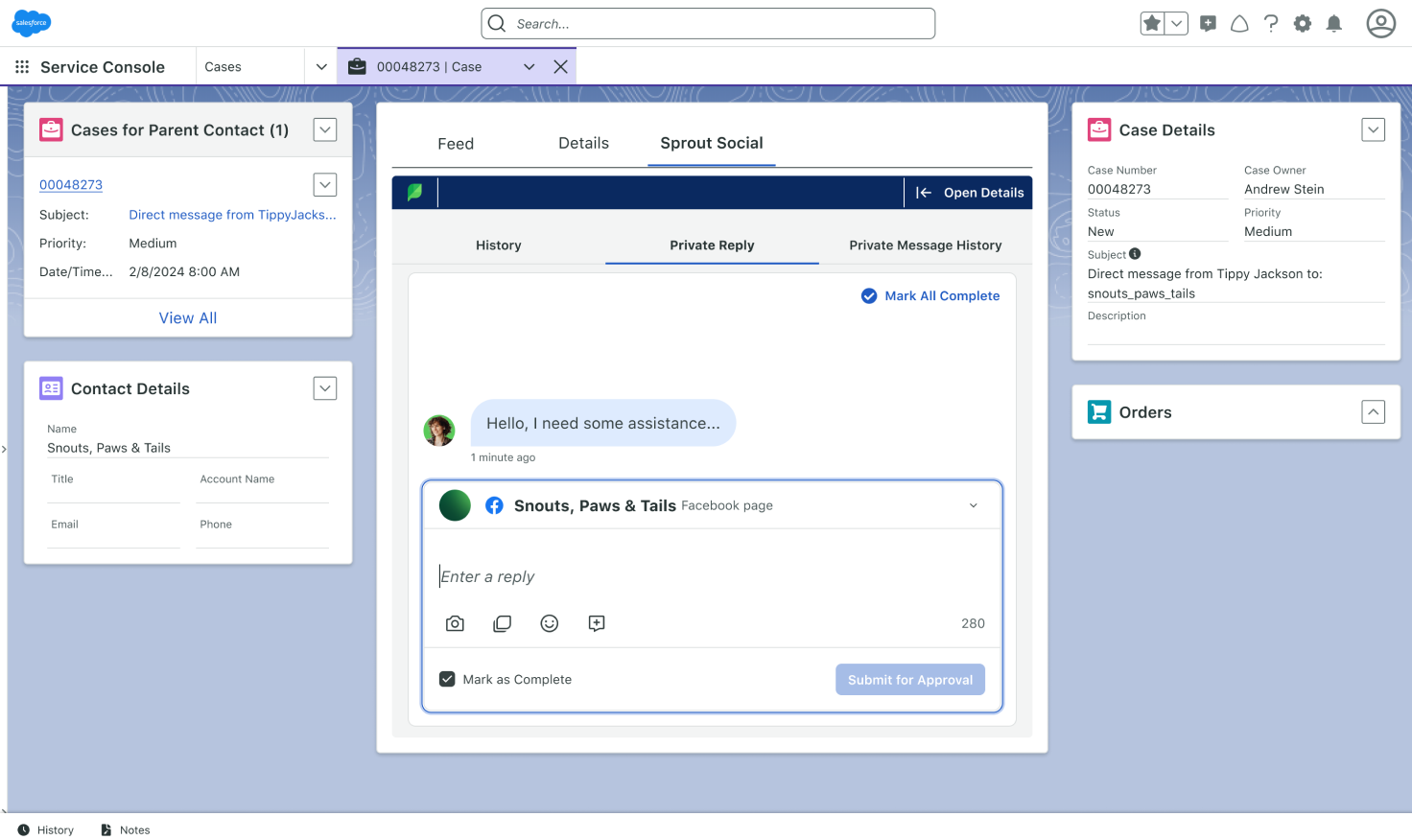This screenshot has width=1412, height=840.
Task: Click the camera attach photo icon
Action: click(x=455, y=623)
